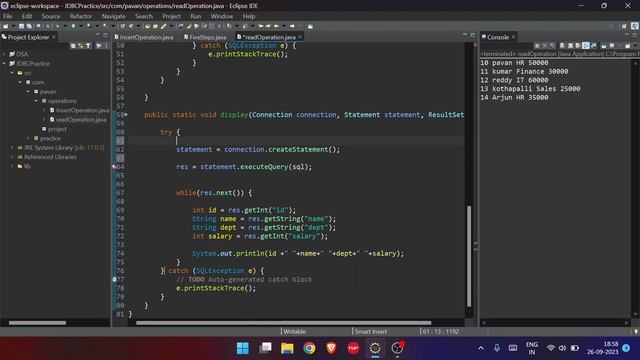Click the ENG IN language indicator

pyautogui.click(x=531, y=348)
